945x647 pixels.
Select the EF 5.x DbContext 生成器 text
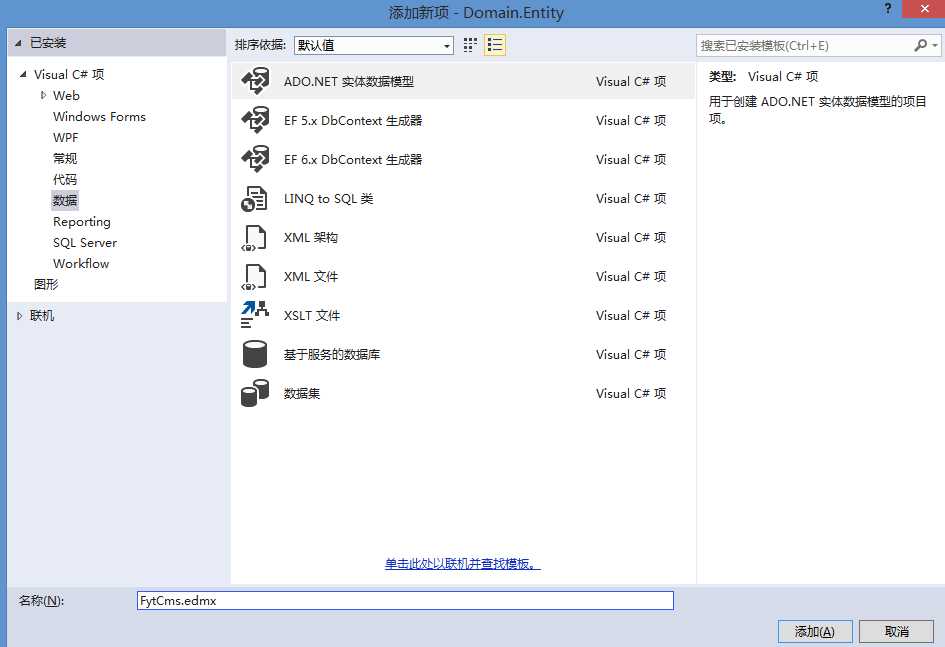coord(353,120)
